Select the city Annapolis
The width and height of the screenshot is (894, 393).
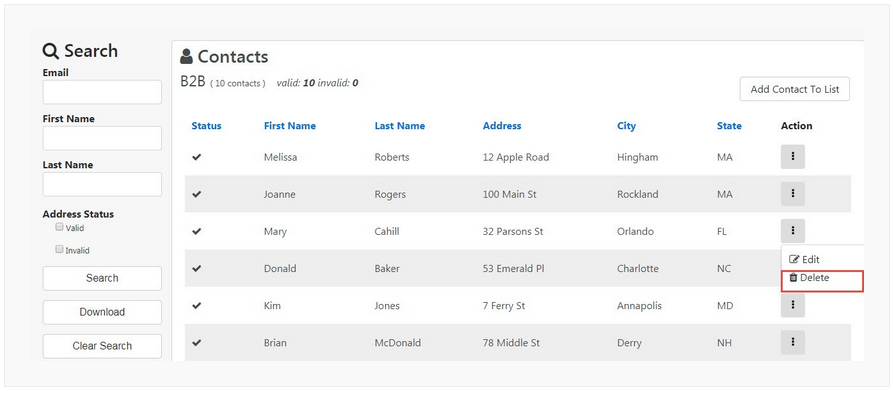tap(639, 306)
